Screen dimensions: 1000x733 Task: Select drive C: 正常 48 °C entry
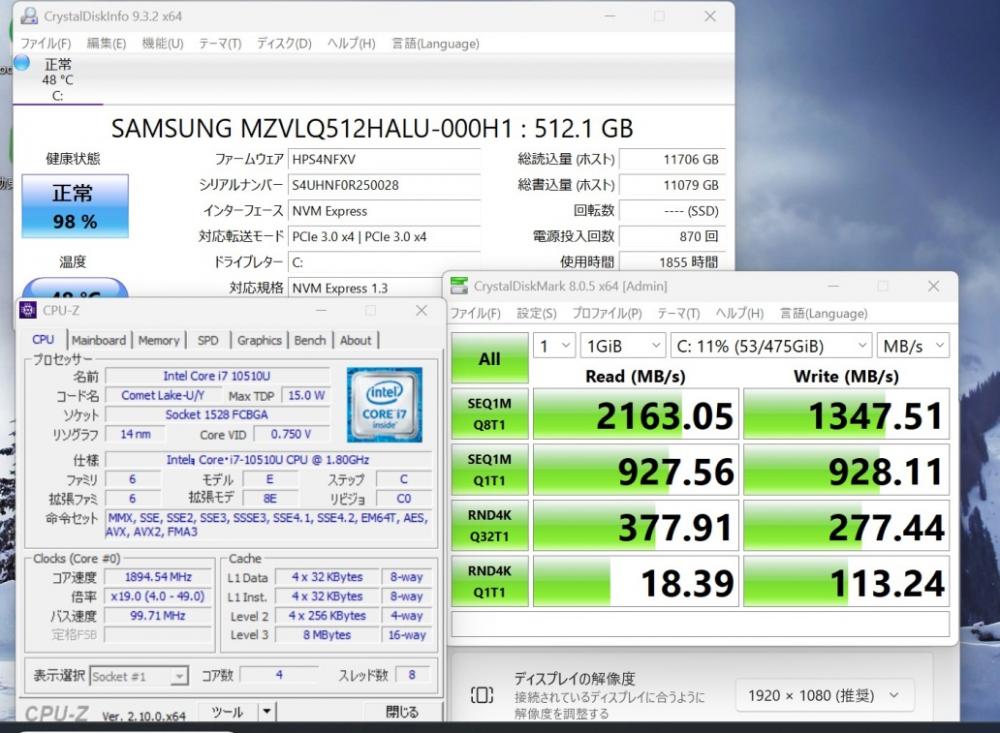coord(57,80)
